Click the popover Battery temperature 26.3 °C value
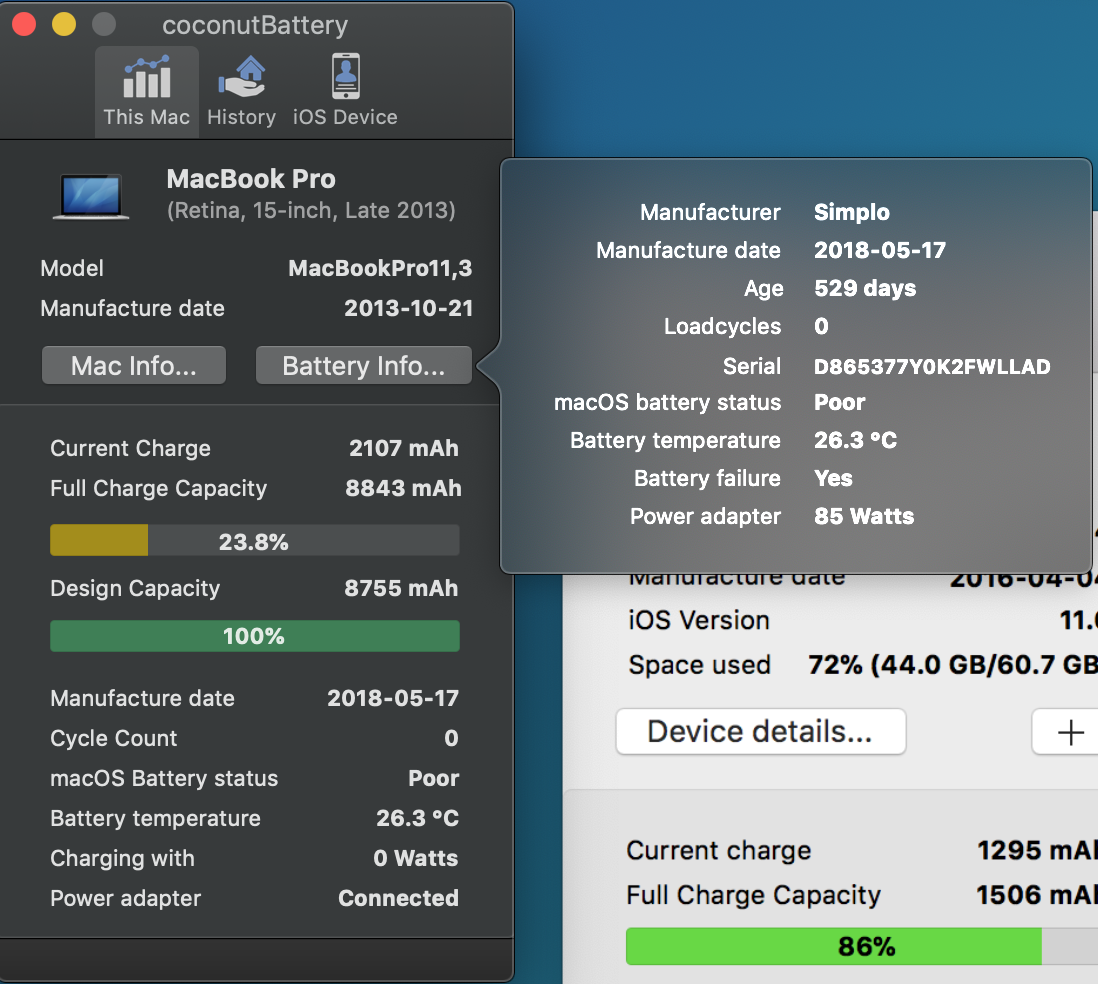This screenshot has width=1098, height=984. [855, 440]
